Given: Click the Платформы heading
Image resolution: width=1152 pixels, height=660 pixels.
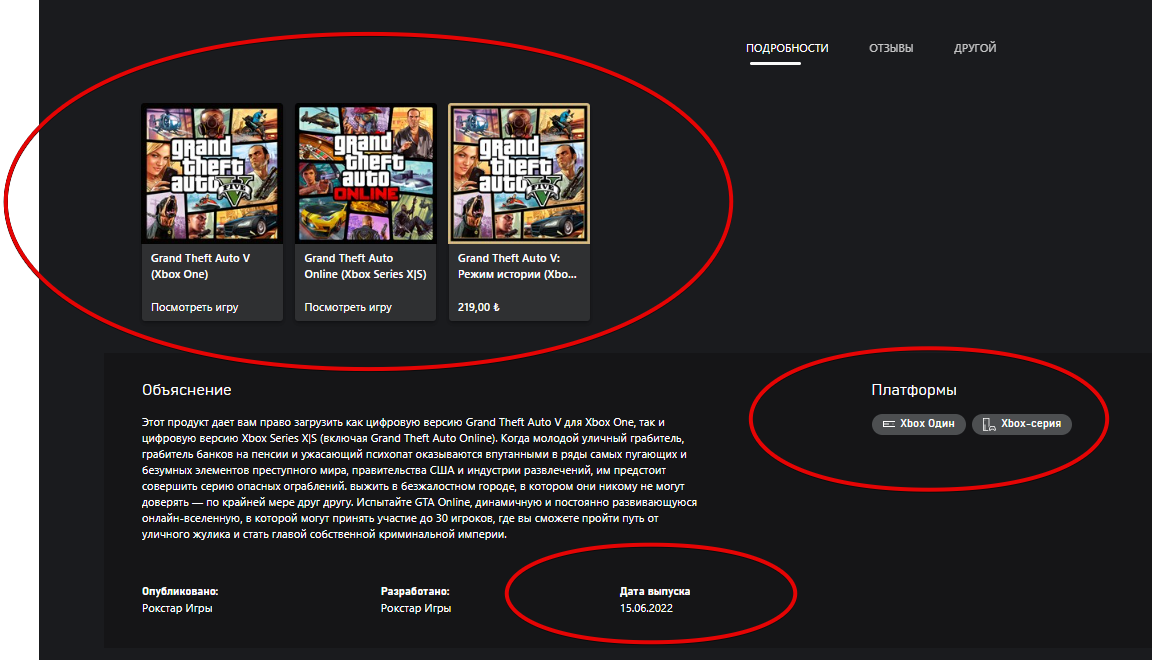Looking at the screenshot, I should point(914,390).
